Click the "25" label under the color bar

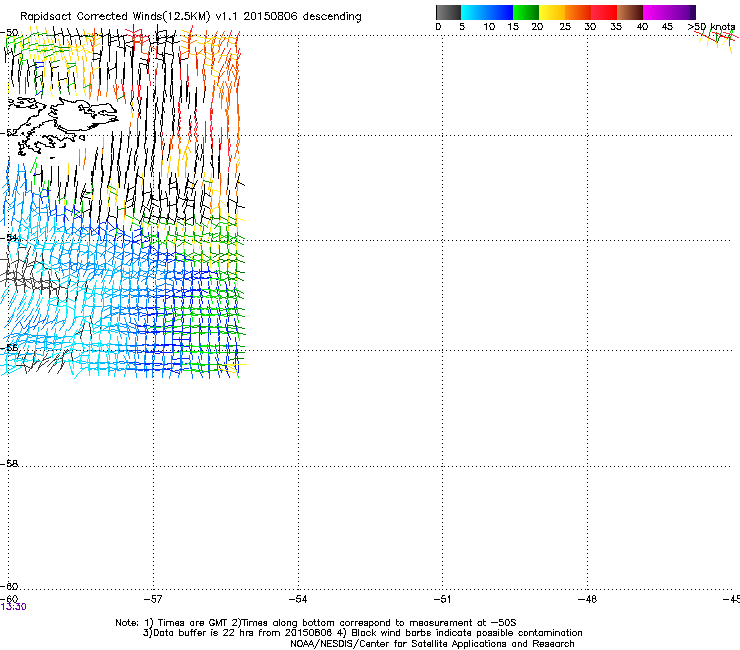click(565, 27)
